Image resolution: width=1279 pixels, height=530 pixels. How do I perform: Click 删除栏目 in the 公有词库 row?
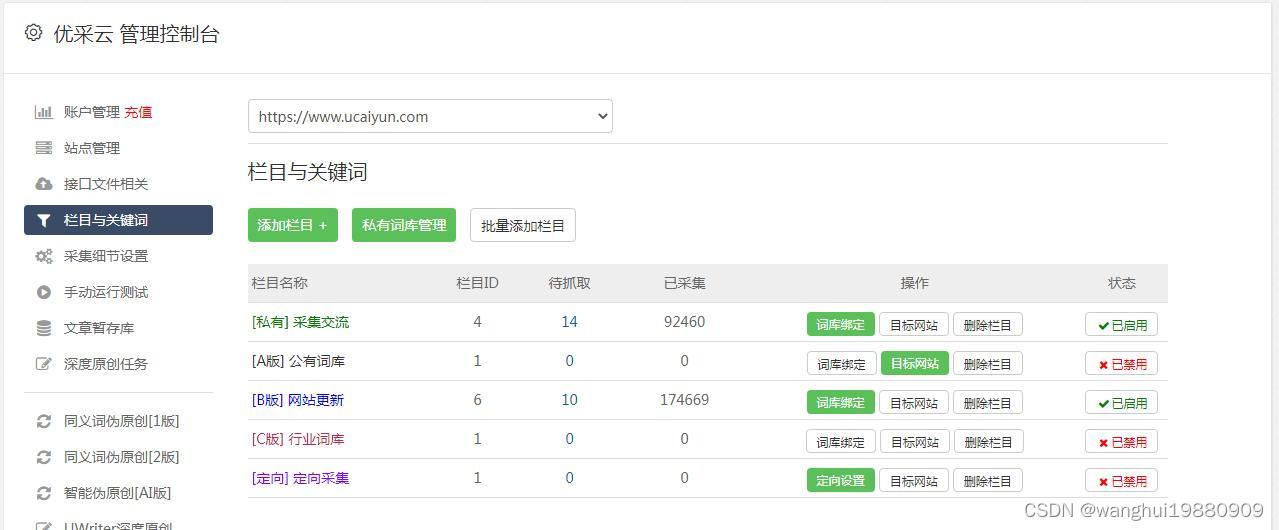point(988,363)
